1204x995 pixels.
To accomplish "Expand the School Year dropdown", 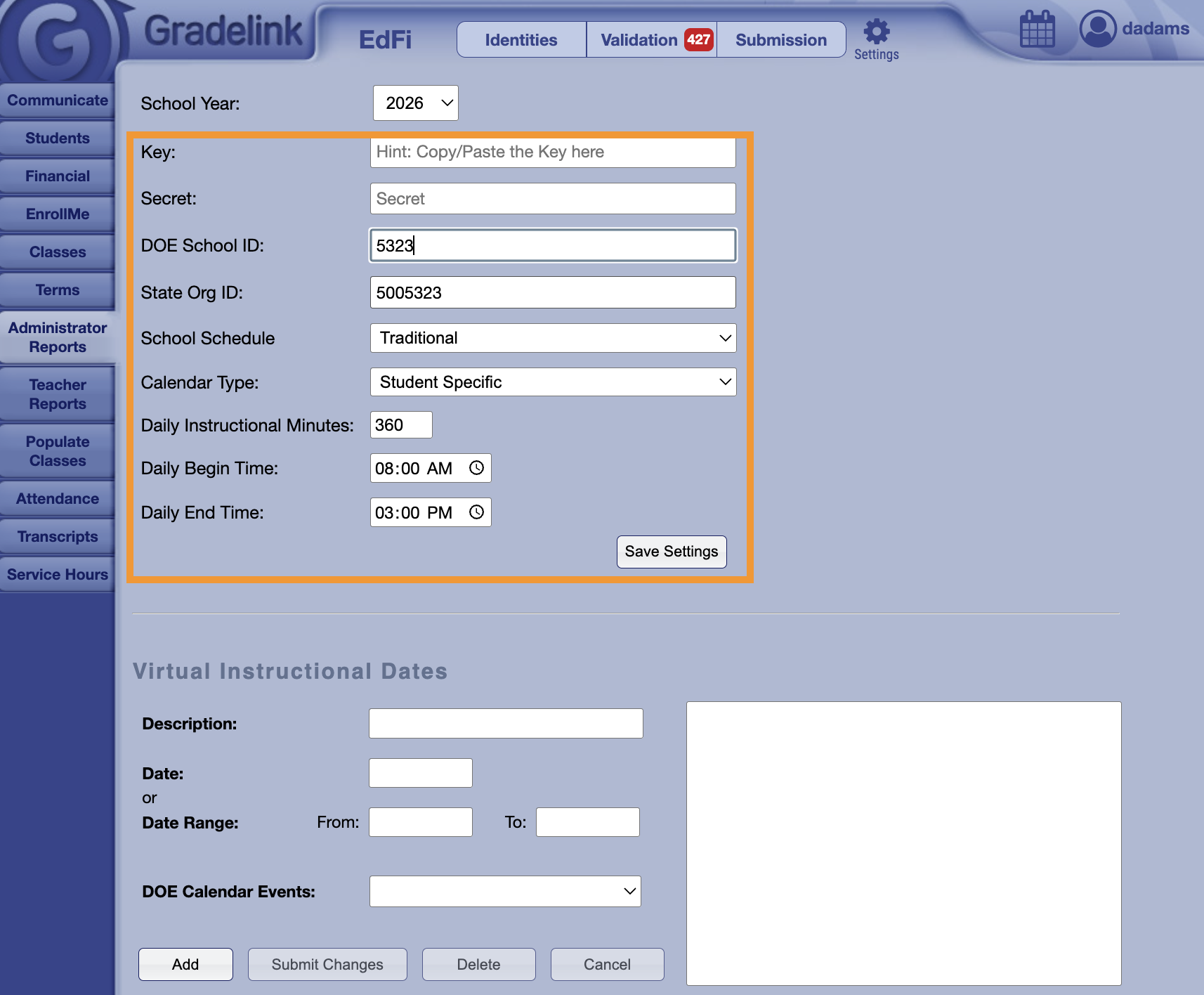I will click(415, 103).
